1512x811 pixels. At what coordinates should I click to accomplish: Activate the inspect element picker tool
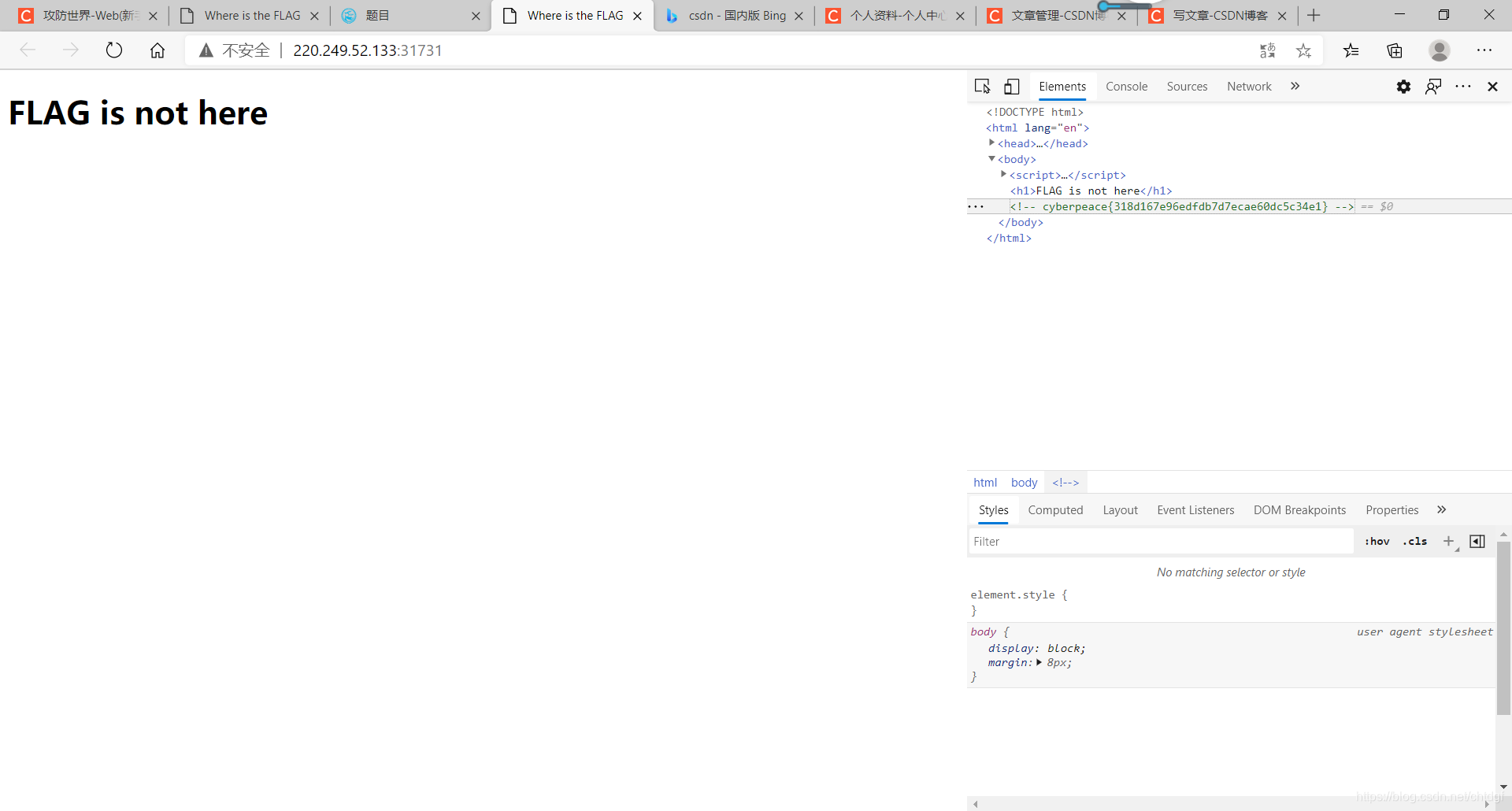tap(982, 87)
